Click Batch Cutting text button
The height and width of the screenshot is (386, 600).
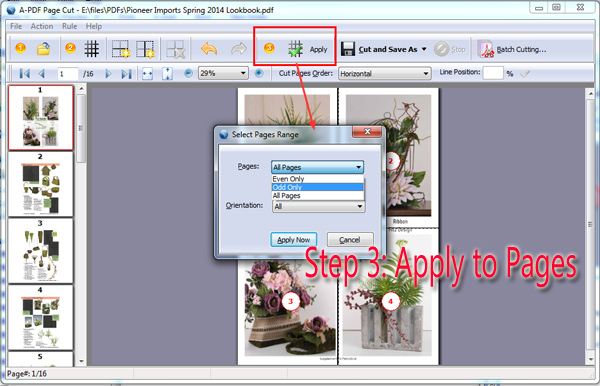point(521,49)
